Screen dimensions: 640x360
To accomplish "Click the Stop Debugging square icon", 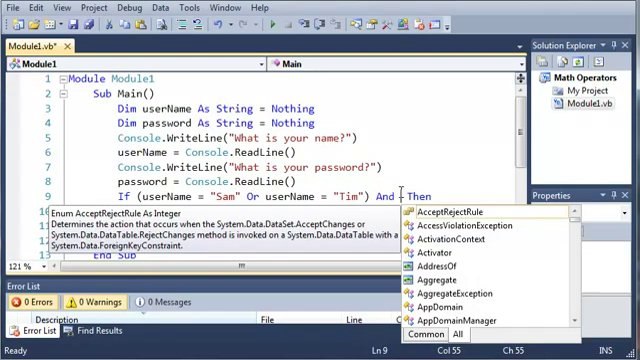I will click(289, 25).
